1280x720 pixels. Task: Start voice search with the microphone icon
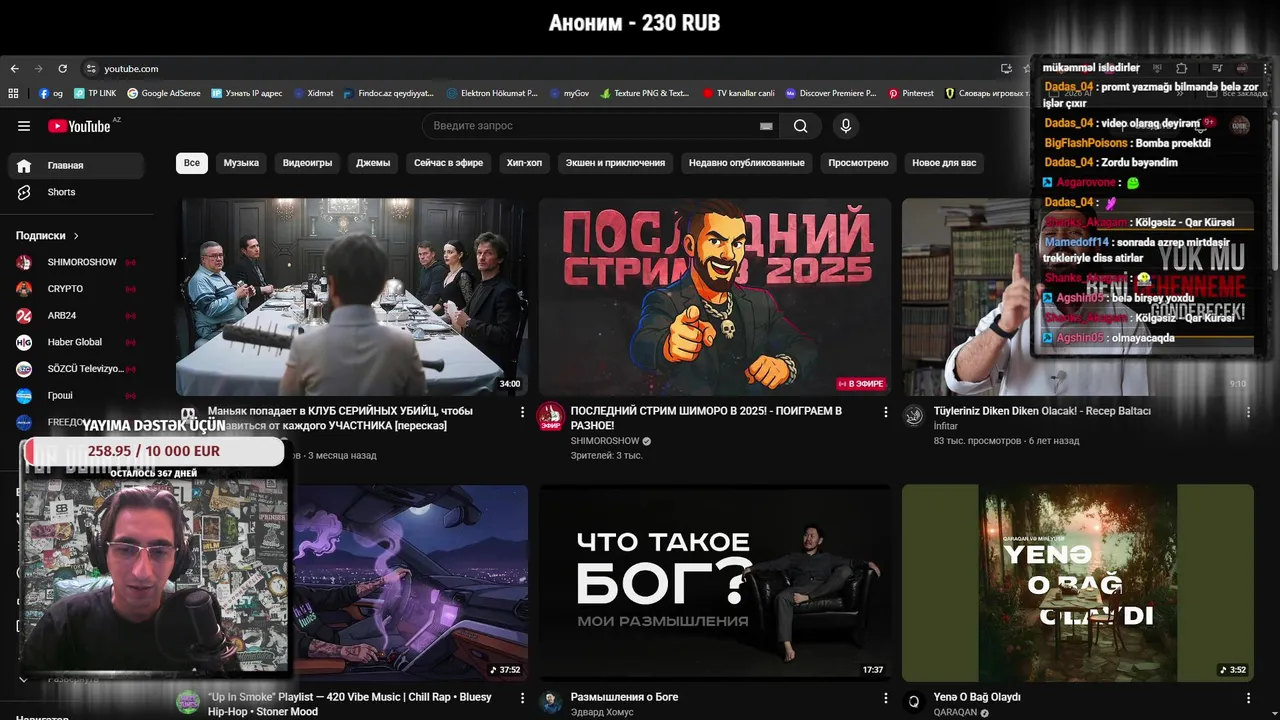(x=846, y=126)
